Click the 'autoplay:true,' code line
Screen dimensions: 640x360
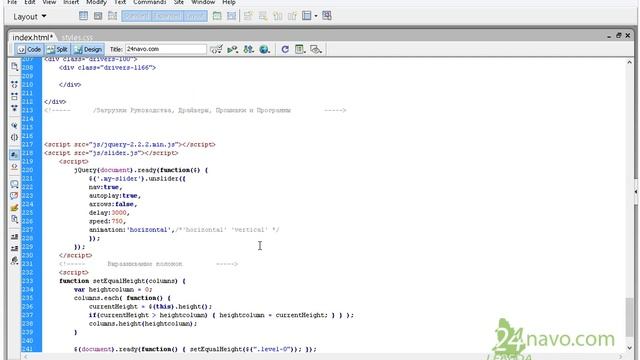pyautogui.click(x=115, y=196)
